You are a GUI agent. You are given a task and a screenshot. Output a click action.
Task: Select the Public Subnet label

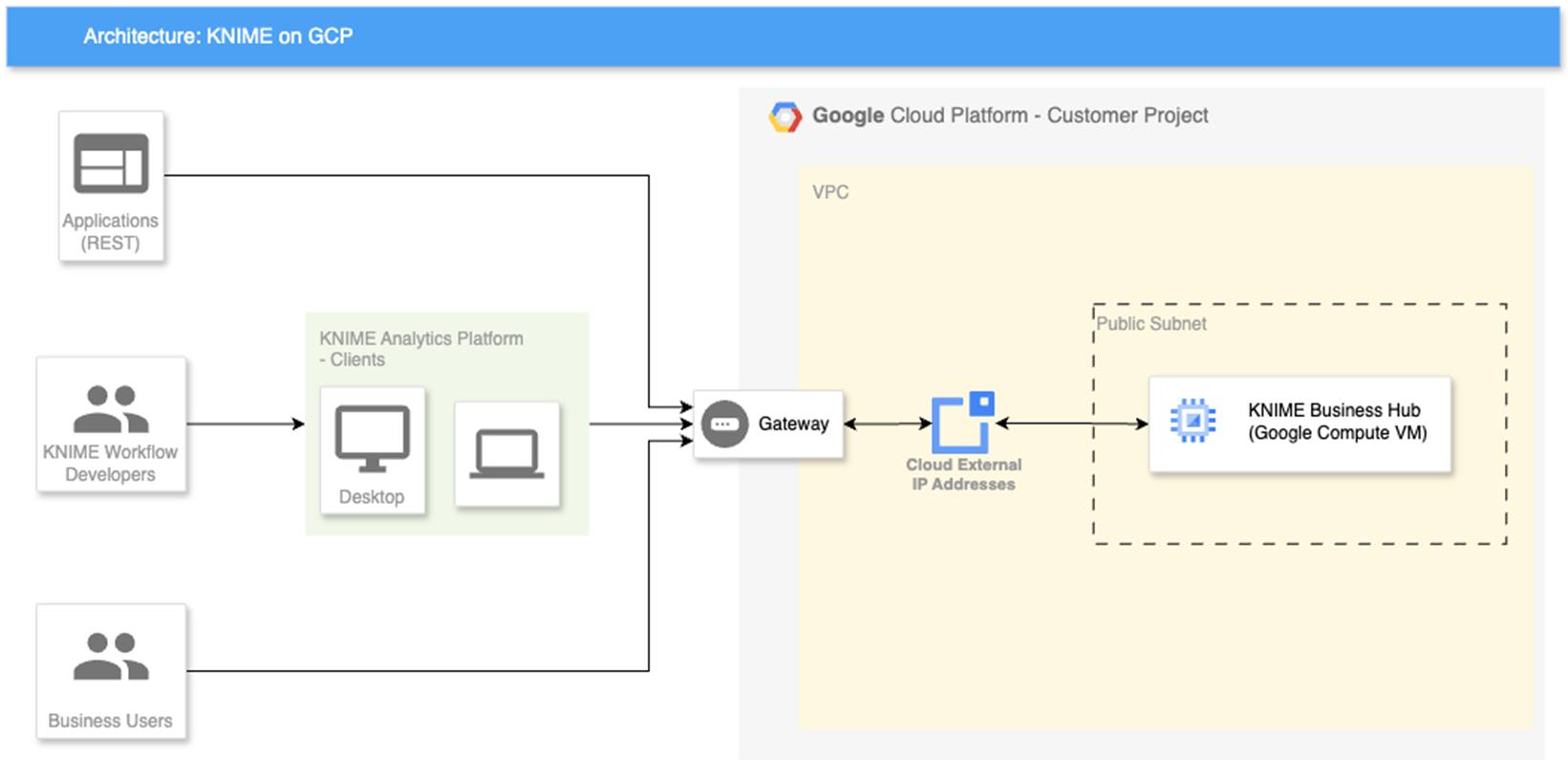[x=1150, y=324]
